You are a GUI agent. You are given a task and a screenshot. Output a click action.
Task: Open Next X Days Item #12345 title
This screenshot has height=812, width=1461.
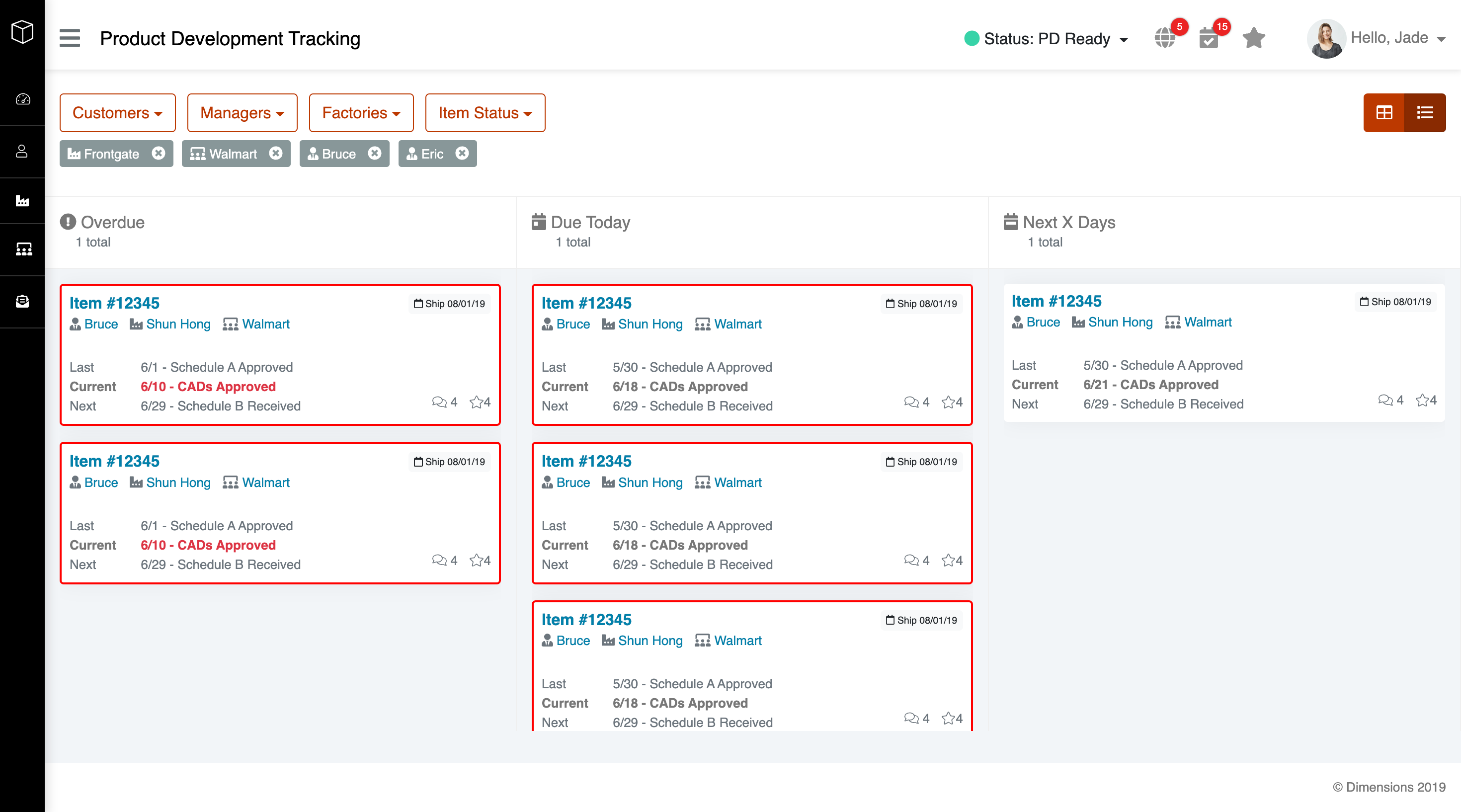point(1056,301)
